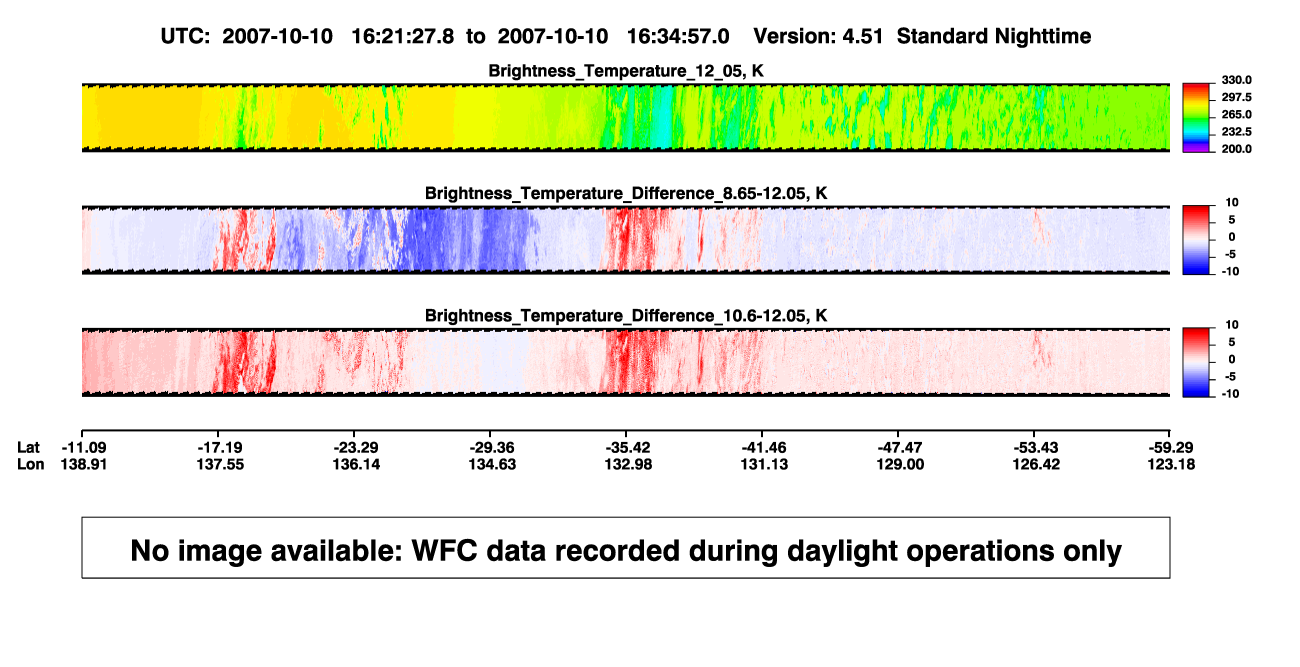1300x667 pixels.
Task: Click the red-blue colorbar of 8.65-12.05 plot
Action: [x=1195, y=240]
